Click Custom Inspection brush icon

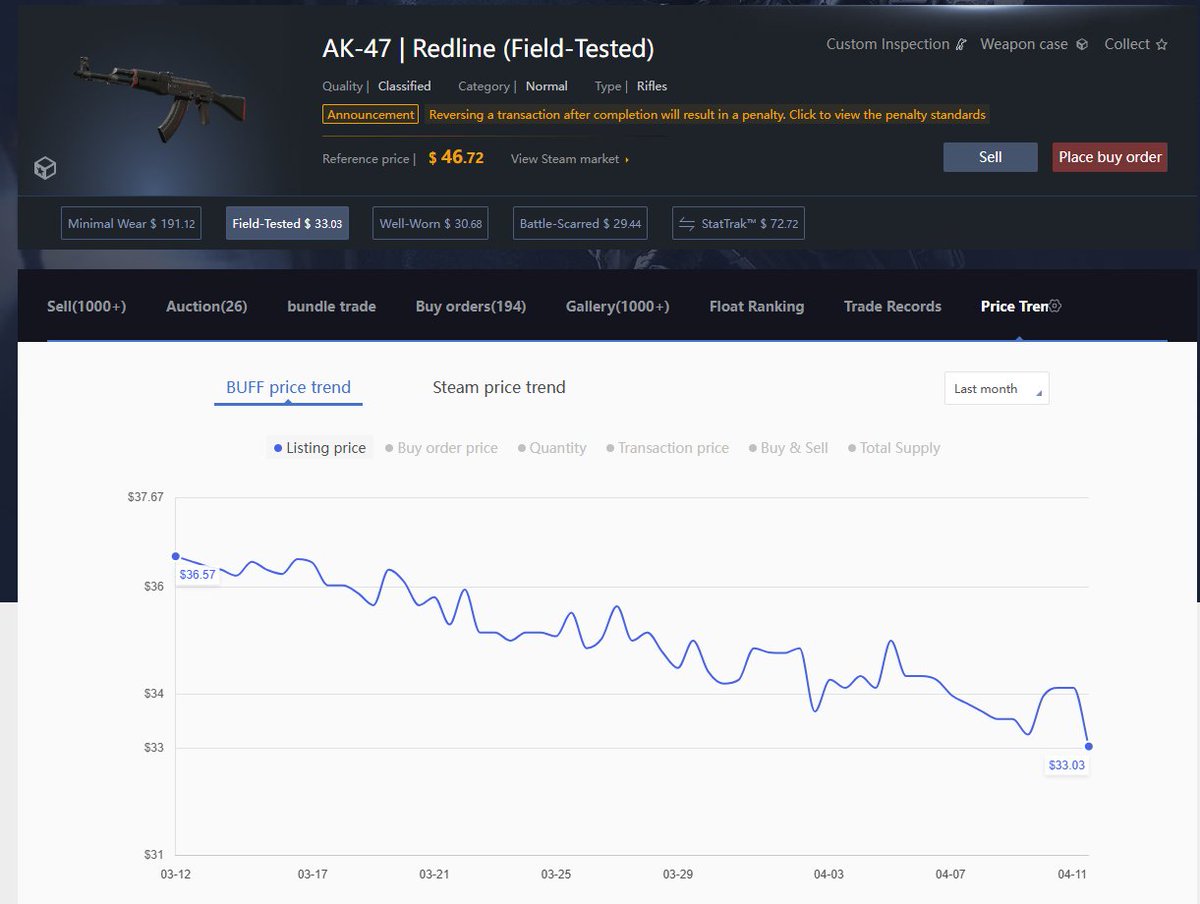962,45
